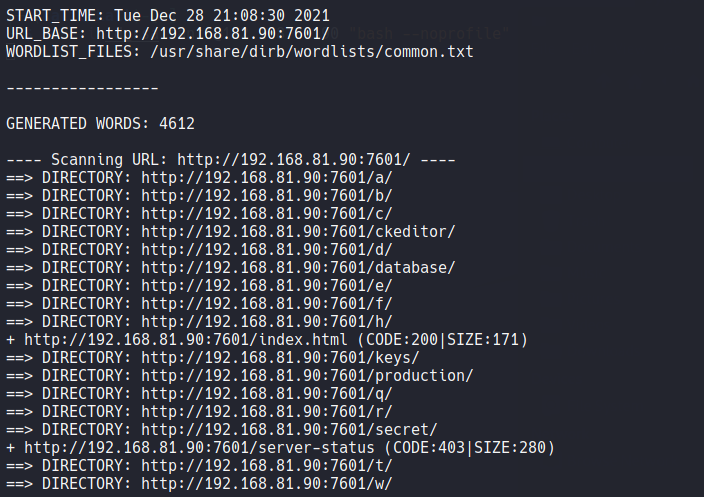704x497 pixels.
Task: Open the /keys/ directory link
Action: point(280,357)
